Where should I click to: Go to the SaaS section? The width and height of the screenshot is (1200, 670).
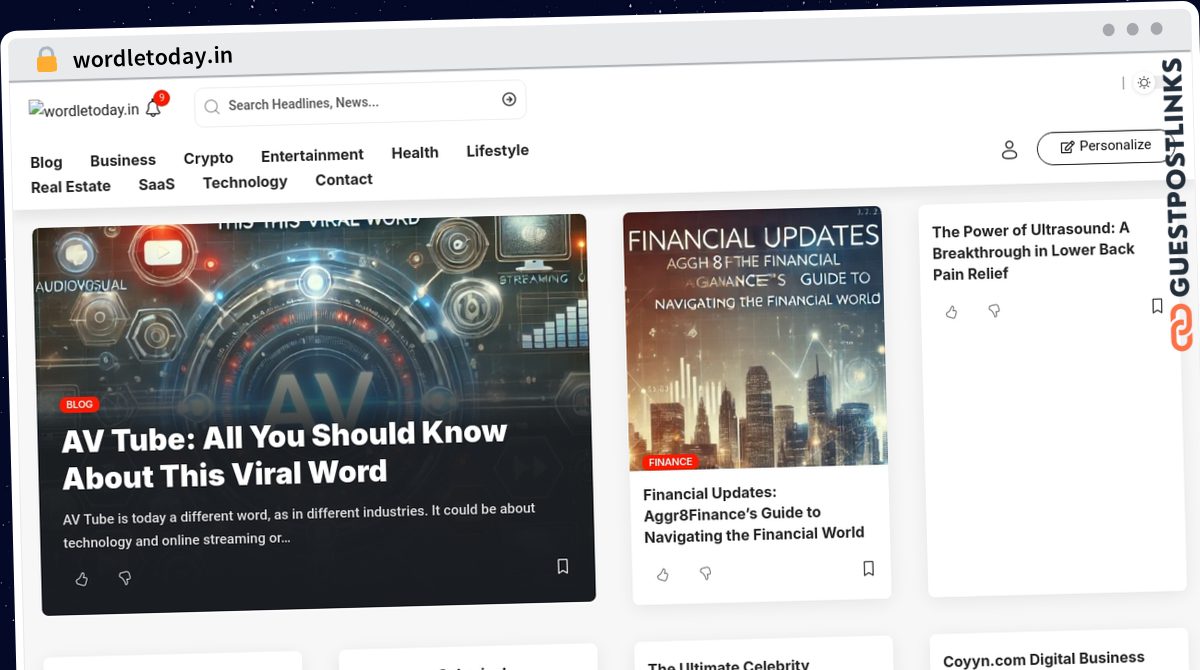click(x=157, y=184)
